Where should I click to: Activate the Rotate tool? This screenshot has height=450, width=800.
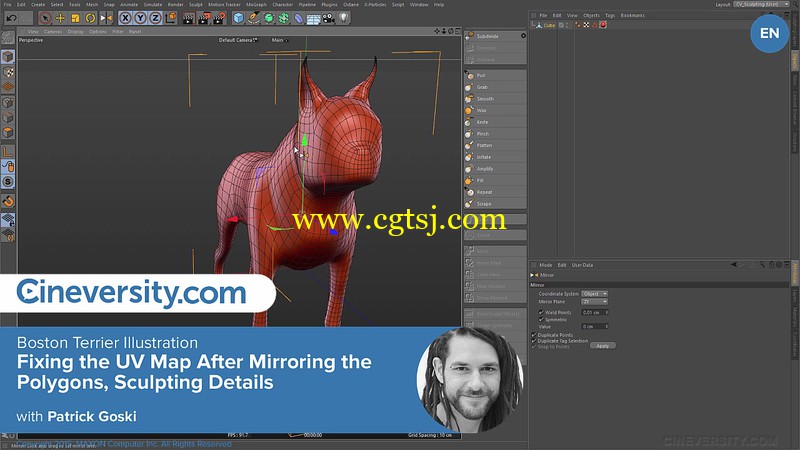pyautogui.click(x=90, y=18)
